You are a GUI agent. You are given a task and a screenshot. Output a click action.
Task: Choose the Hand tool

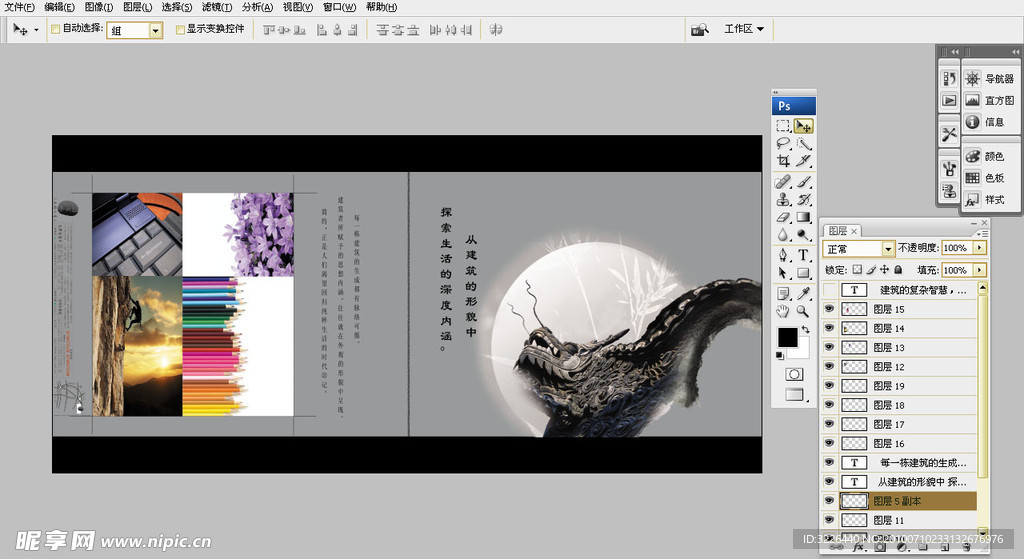point(784,311)
